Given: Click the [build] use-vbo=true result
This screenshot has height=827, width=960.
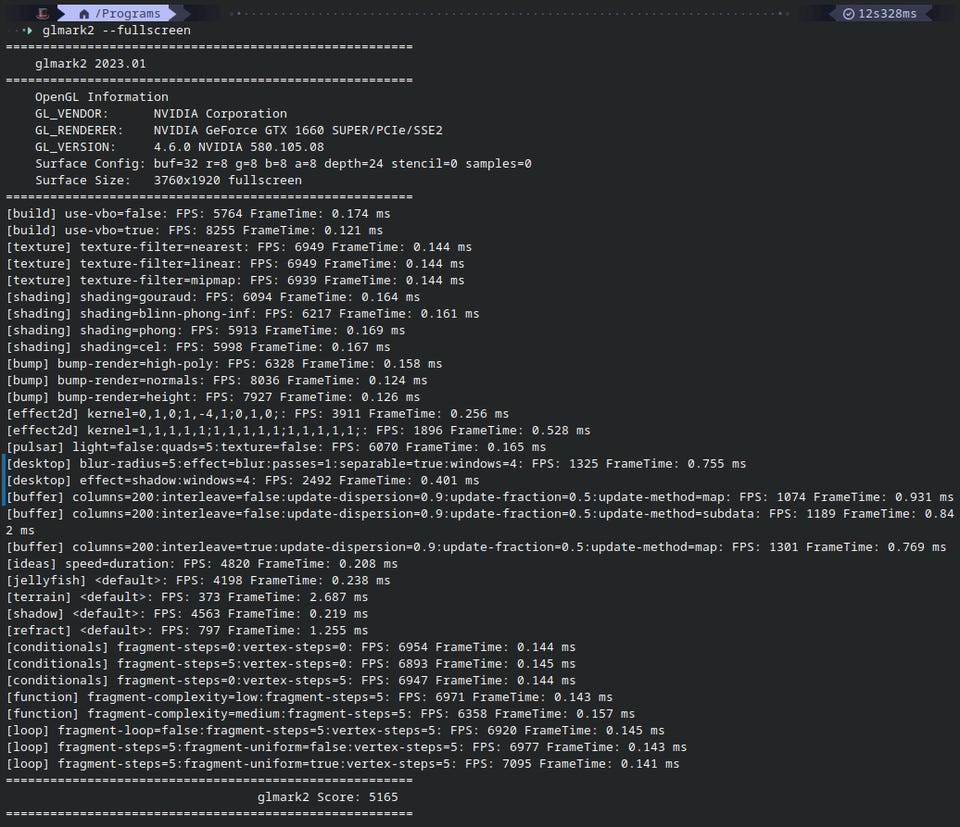Looking at the screenshot, I should tap(195, 230).
